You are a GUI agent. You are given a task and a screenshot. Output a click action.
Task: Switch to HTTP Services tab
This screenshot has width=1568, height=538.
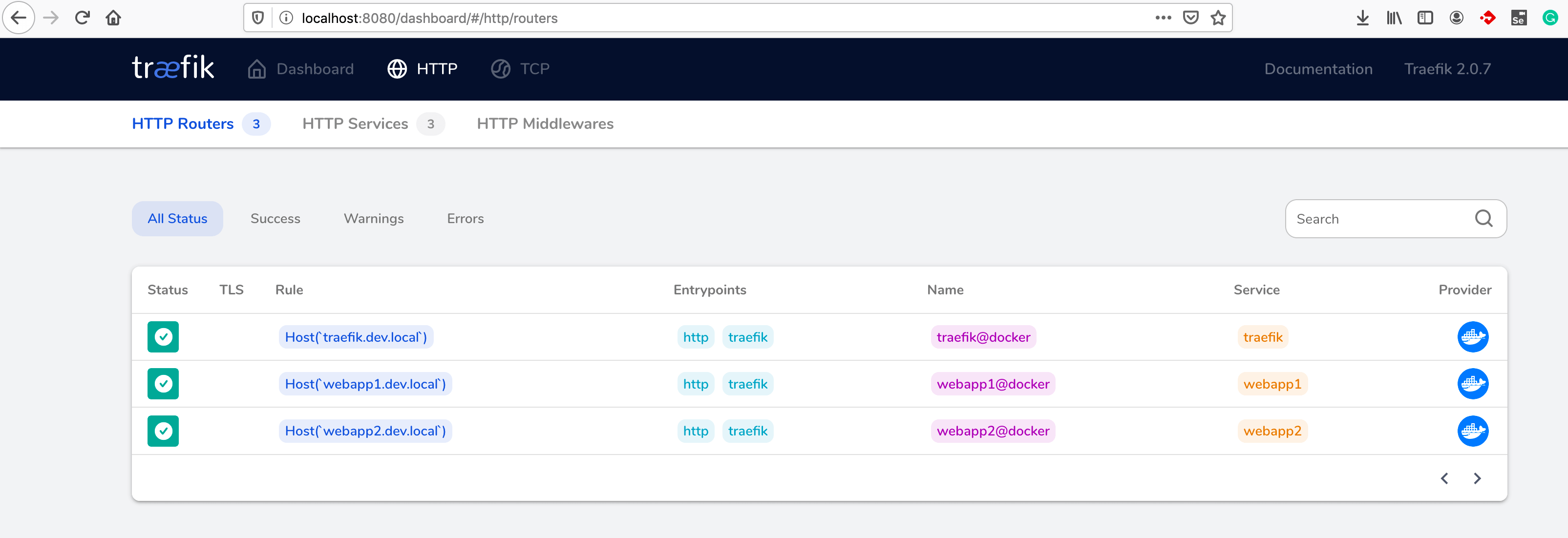point(373,124)
